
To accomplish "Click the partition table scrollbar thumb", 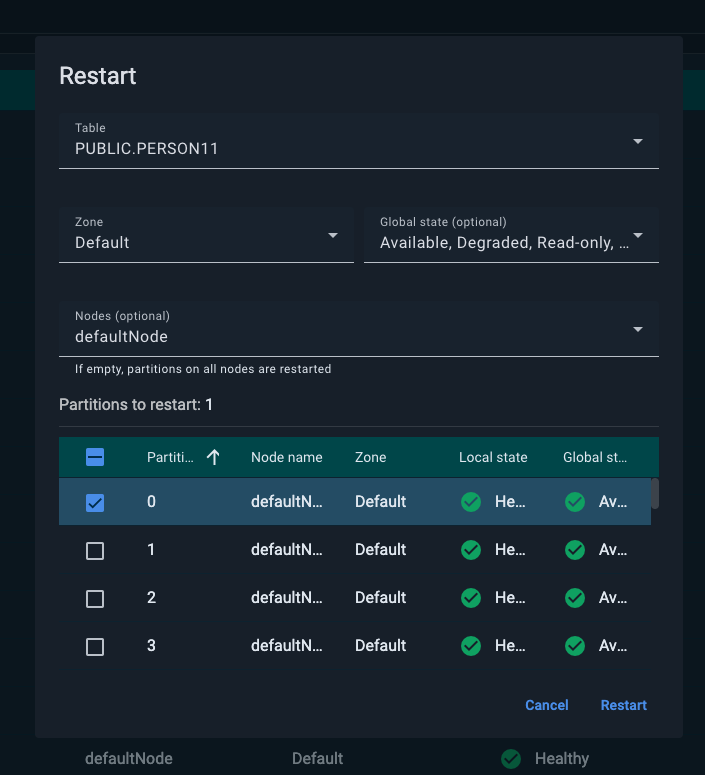I will click(655, 493).
